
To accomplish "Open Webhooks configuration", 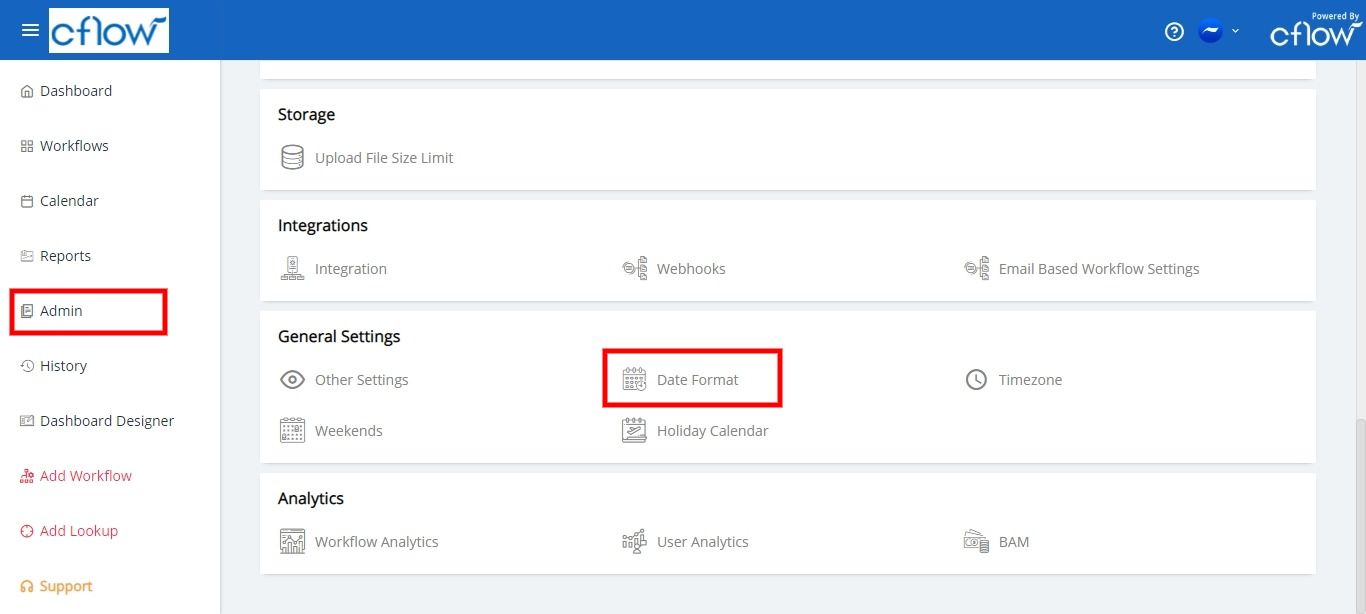I will pyautogui.click(x=690, y=268).
